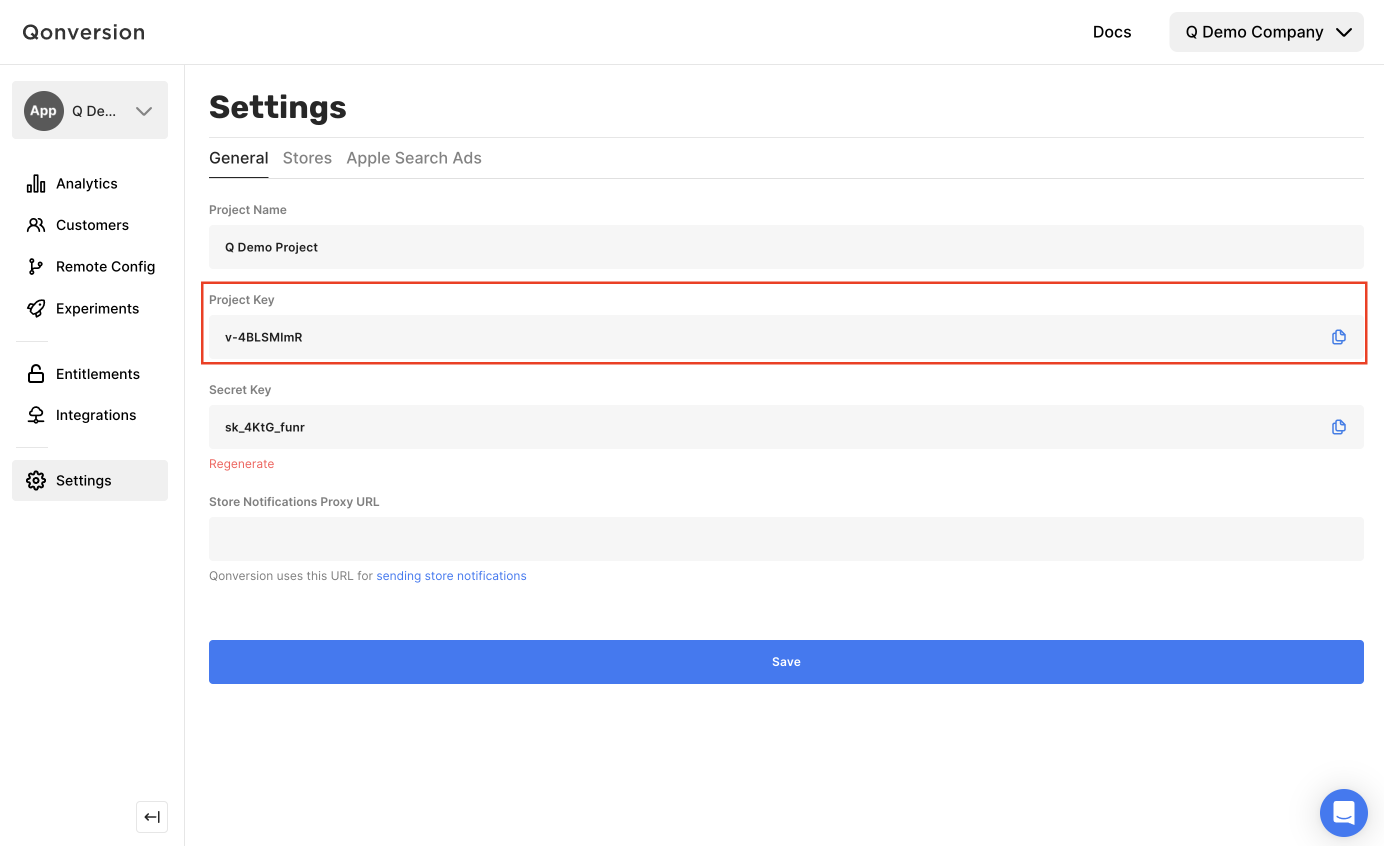Screen dimensions: 1384x846
Task: Open the chat support bubble
Action: [x=1344, y=812]
